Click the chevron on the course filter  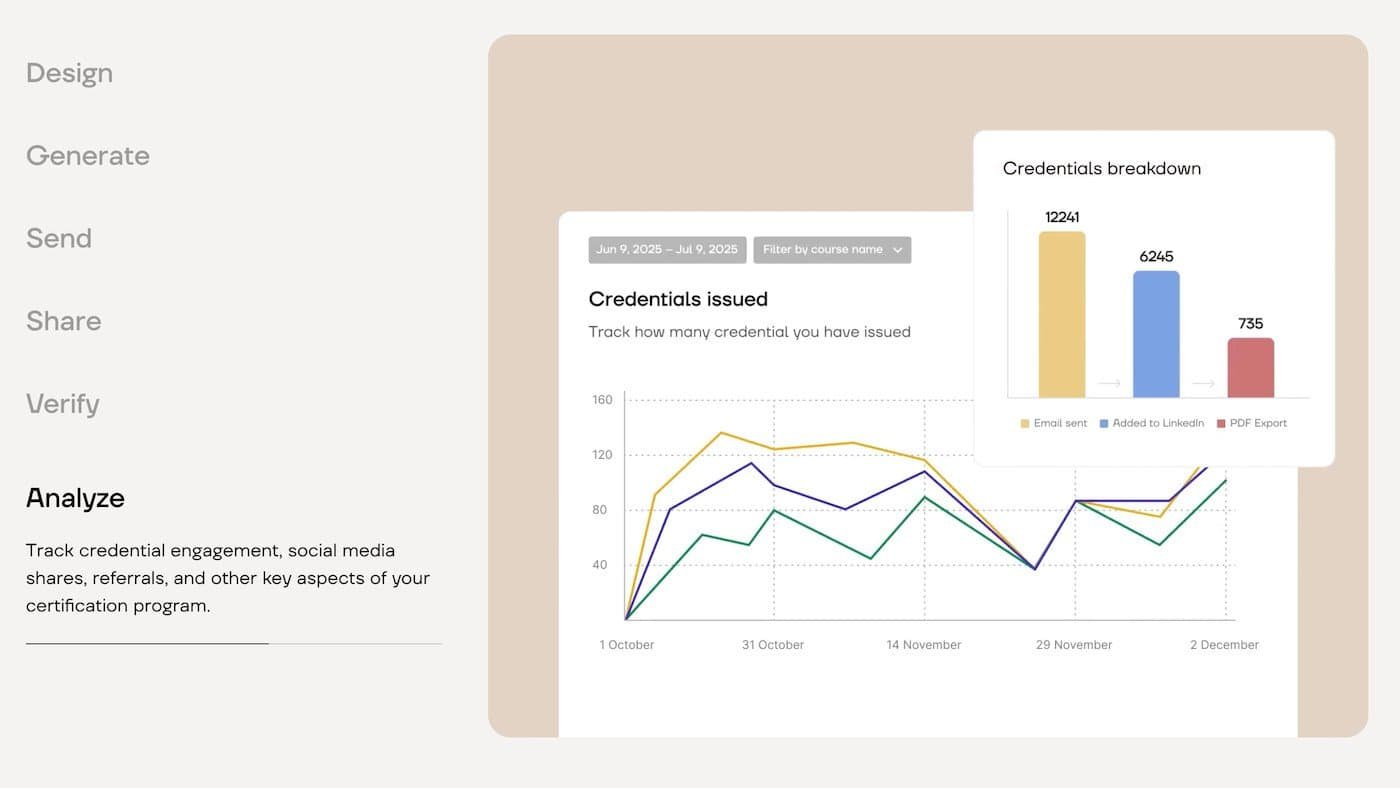[x=898, y=249]
